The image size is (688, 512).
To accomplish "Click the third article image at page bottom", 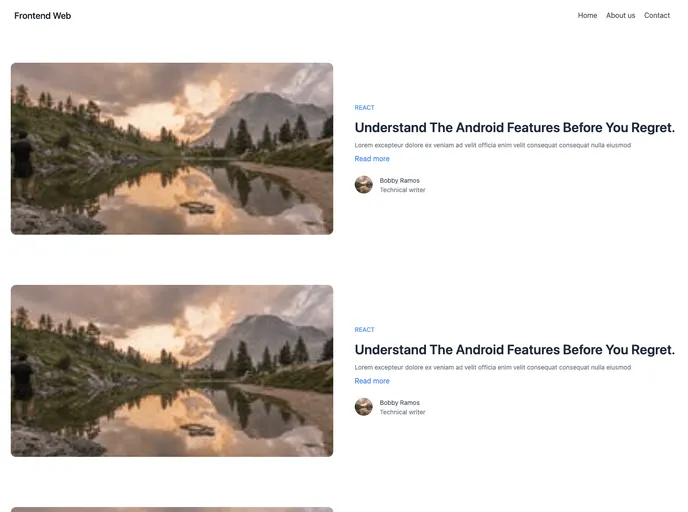I will coord(172,509).
